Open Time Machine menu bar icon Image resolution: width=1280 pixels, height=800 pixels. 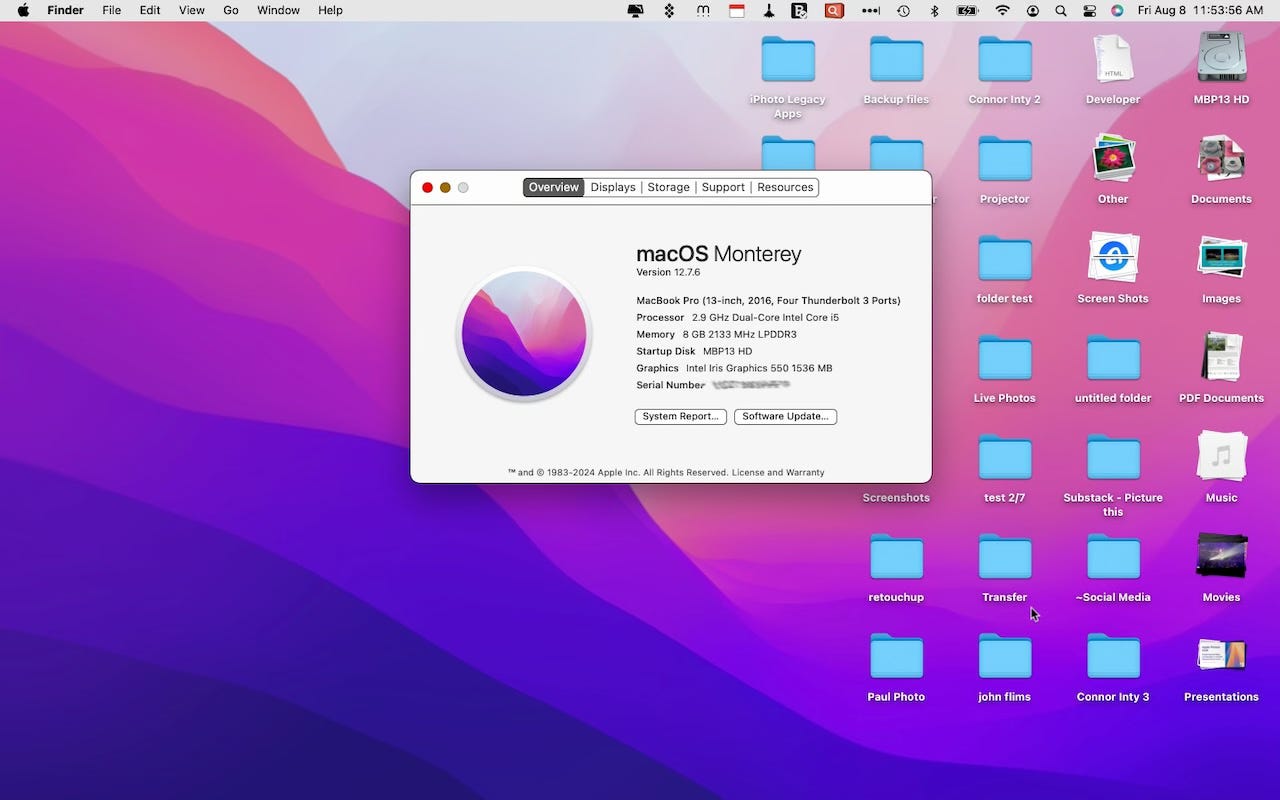point(903,10)
